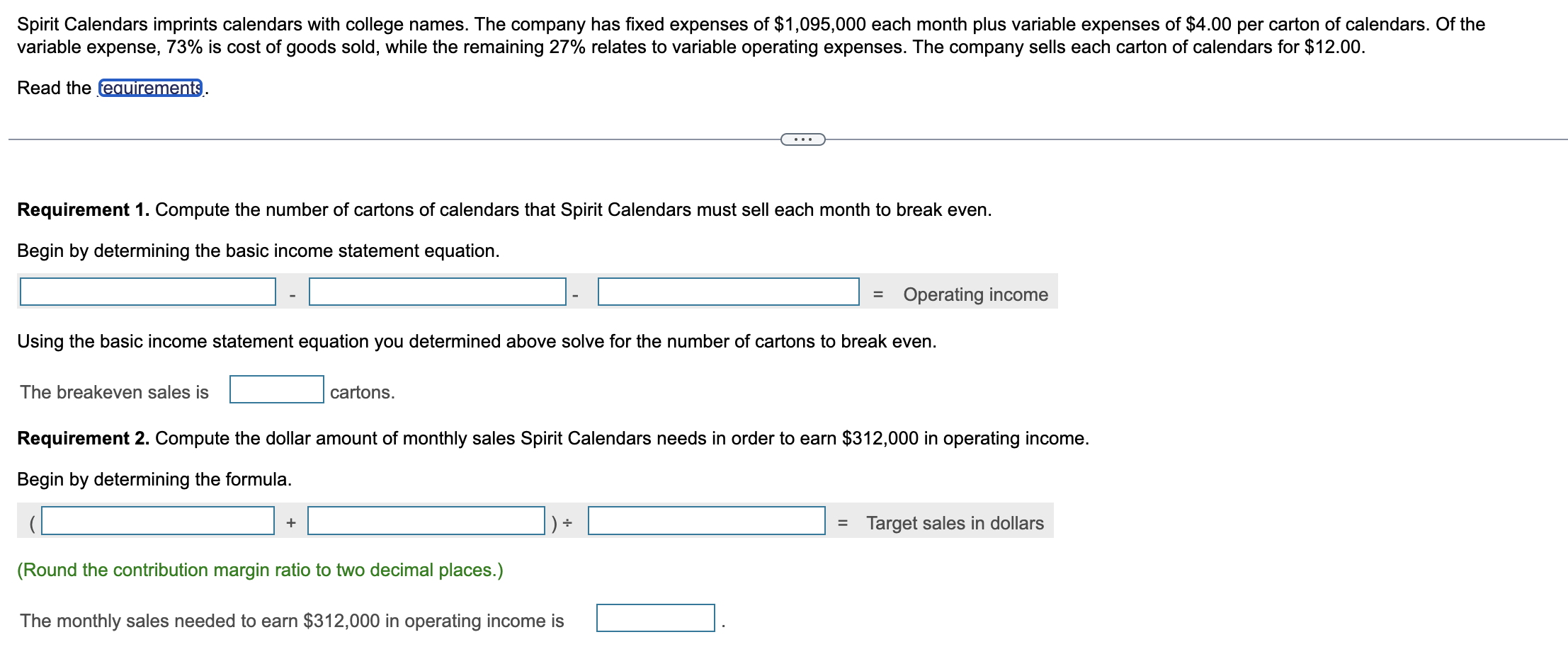
Task: Click the cartons label next to the input
Action: tap(362, 391)
